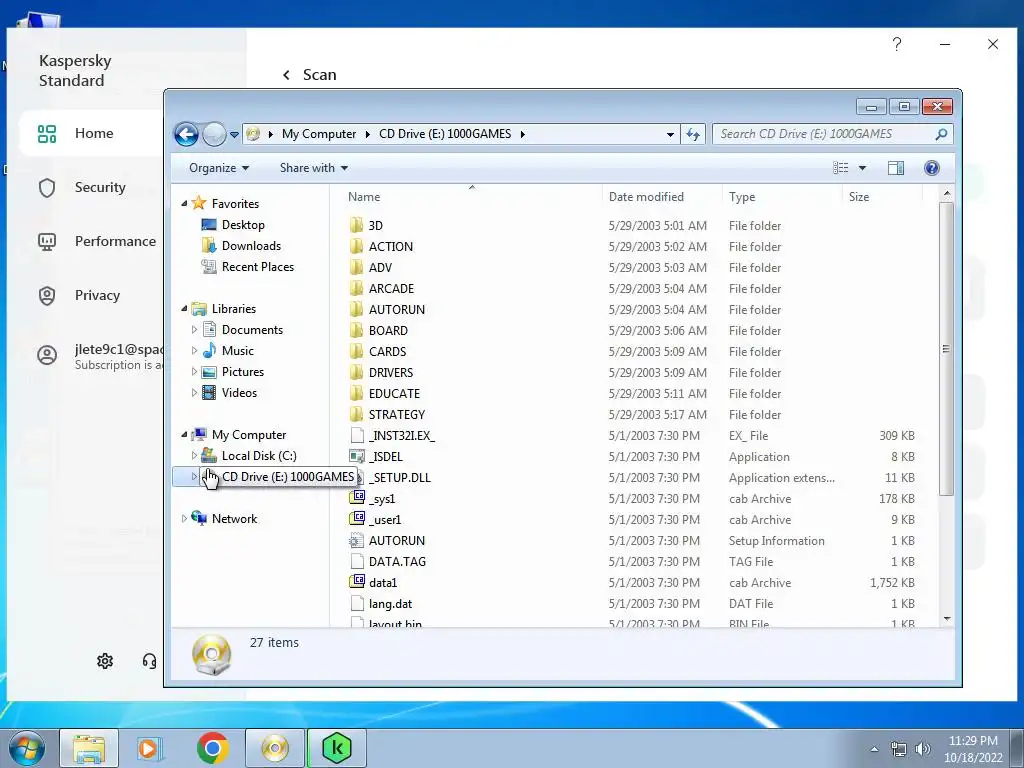Screen dimensions: 1024x768
Task: Select the DATA.TAG file
Action: [x=397, y=562]
